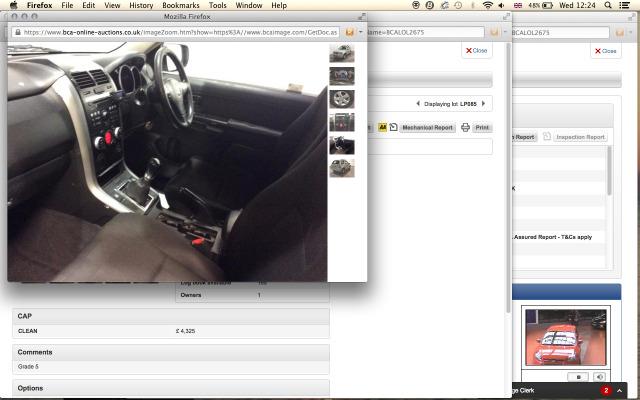This screenshot has width=640, height=400.
Task: Open dropdown arrow in middle window URL bar
Action: coord(505,32)
